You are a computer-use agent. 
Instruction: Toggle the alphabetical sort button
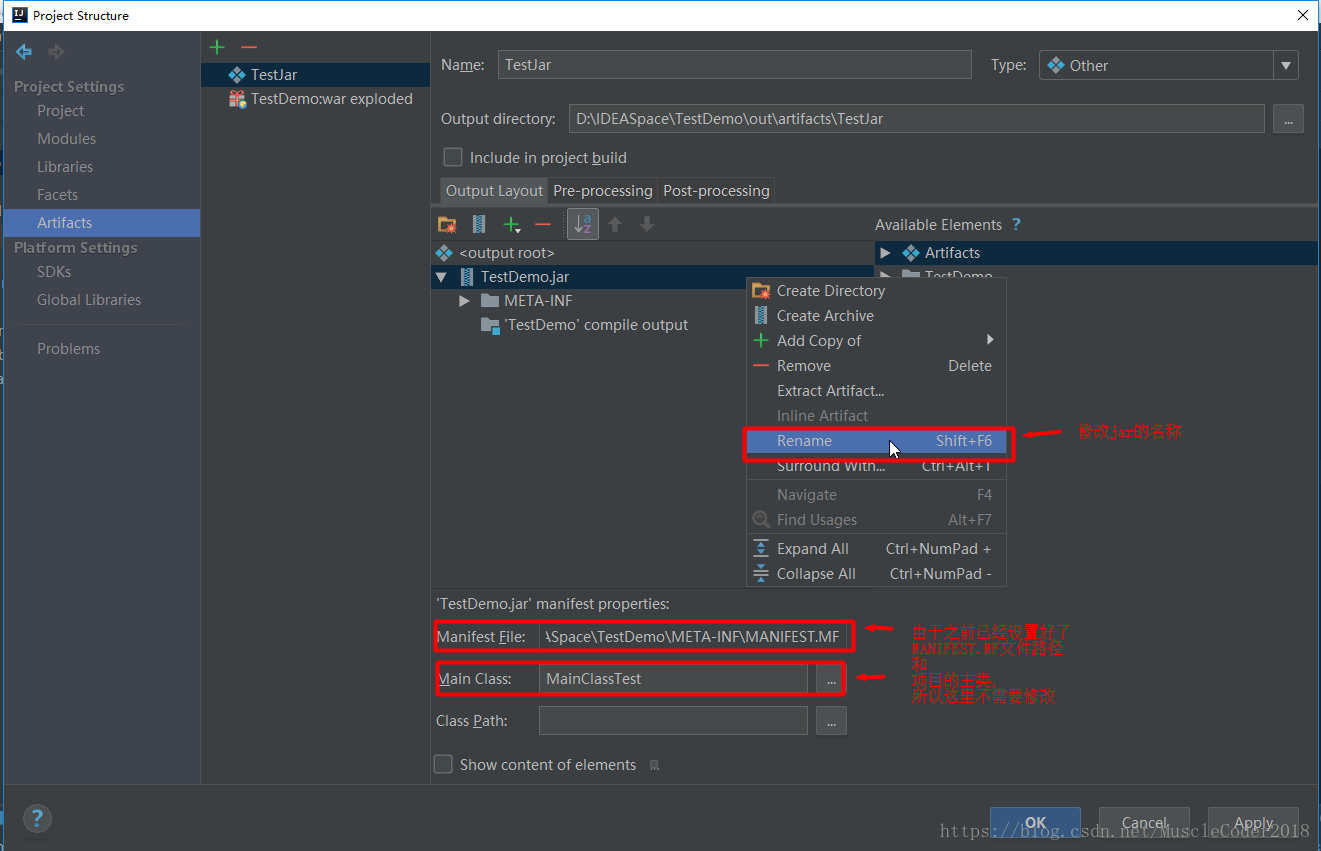[583, 224]
